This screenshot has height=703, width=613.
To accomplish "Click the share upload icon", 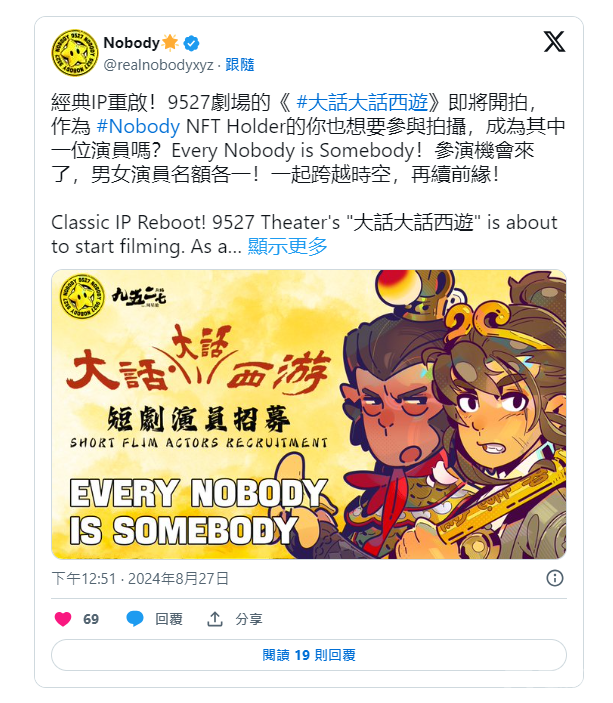I will (x=215, y=619).
